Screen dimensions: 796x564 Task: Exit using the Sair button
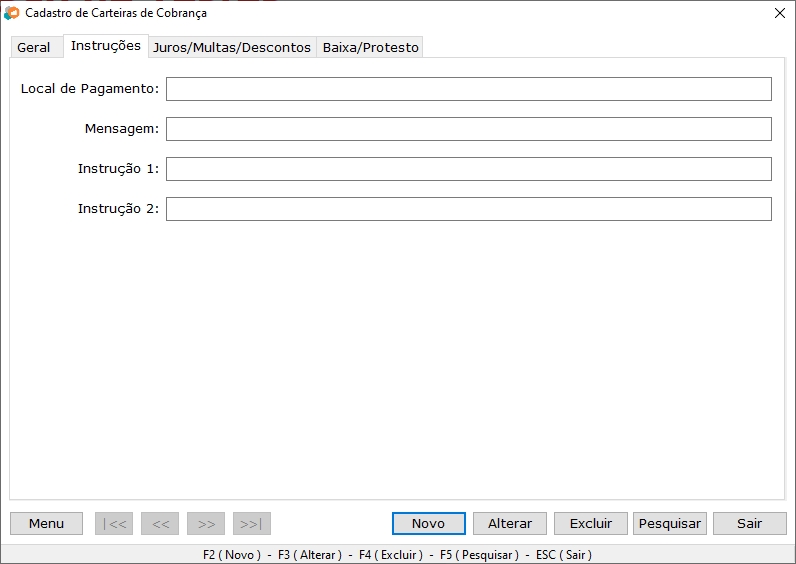tap(749, 523)
